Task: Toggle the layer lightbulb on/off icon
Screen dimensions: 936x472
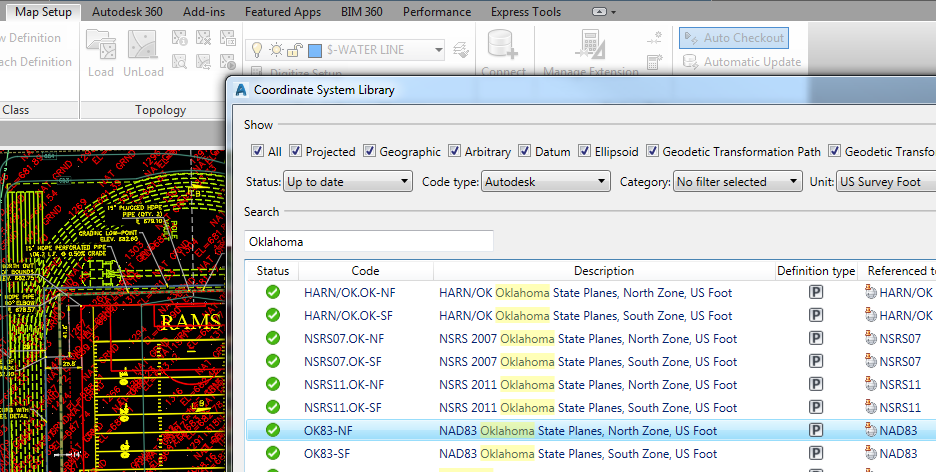Action: click(x=257, y=50)
